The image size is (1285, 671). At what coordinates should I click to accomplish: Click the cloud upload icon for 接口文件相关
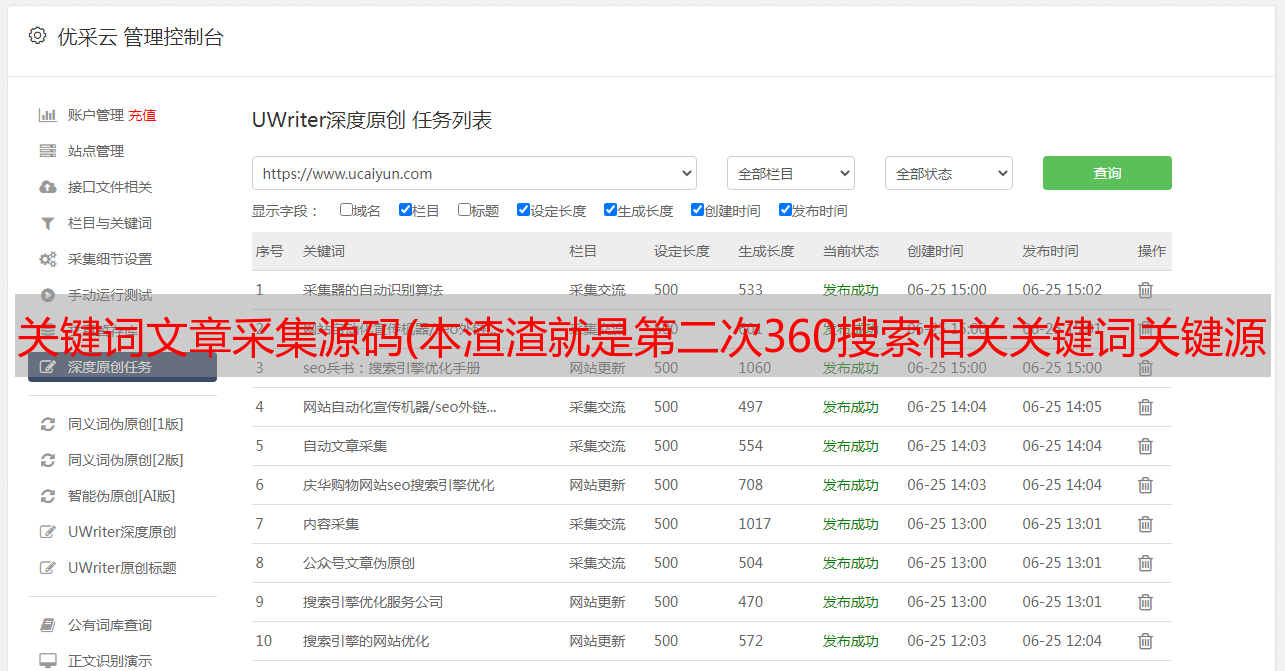pos(47,187)
